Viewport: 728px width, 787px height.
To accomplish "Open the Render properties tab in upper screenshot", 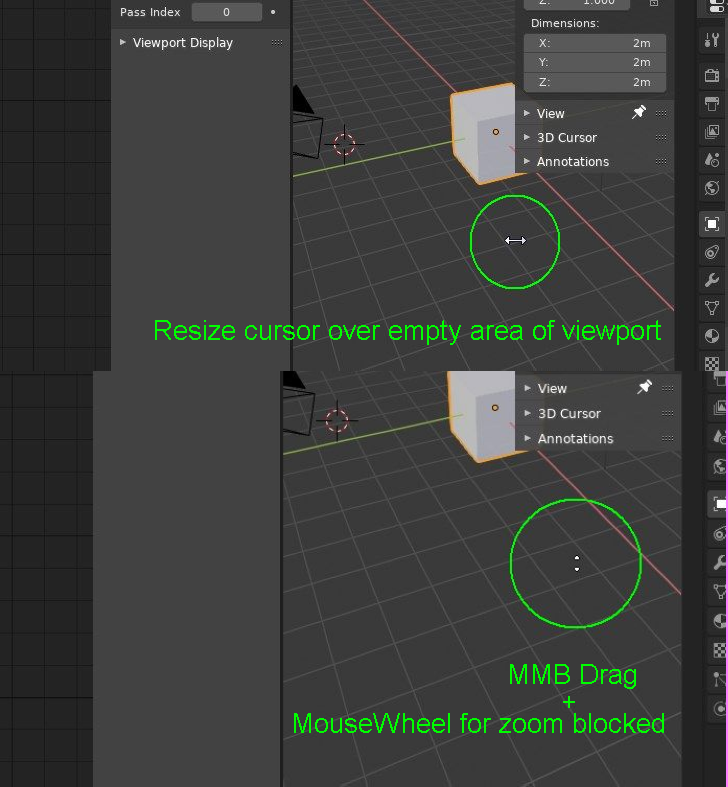I will point(711,76).
